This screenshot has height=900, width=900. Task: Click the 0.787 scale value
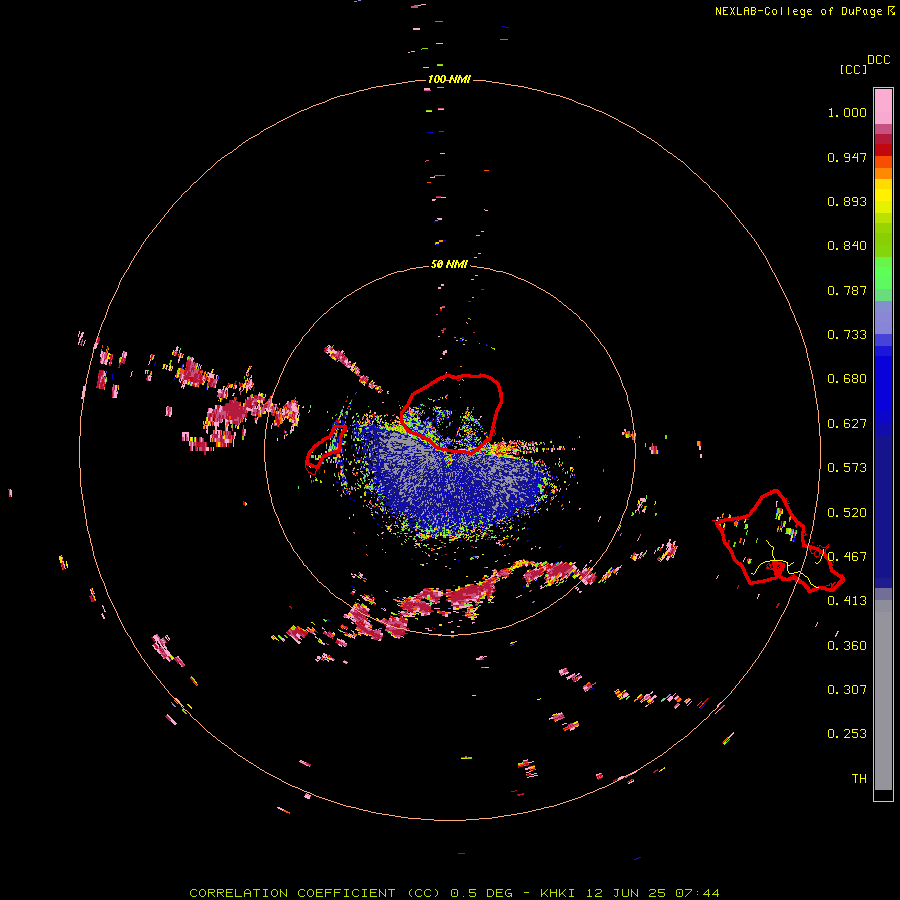(847, 290)
